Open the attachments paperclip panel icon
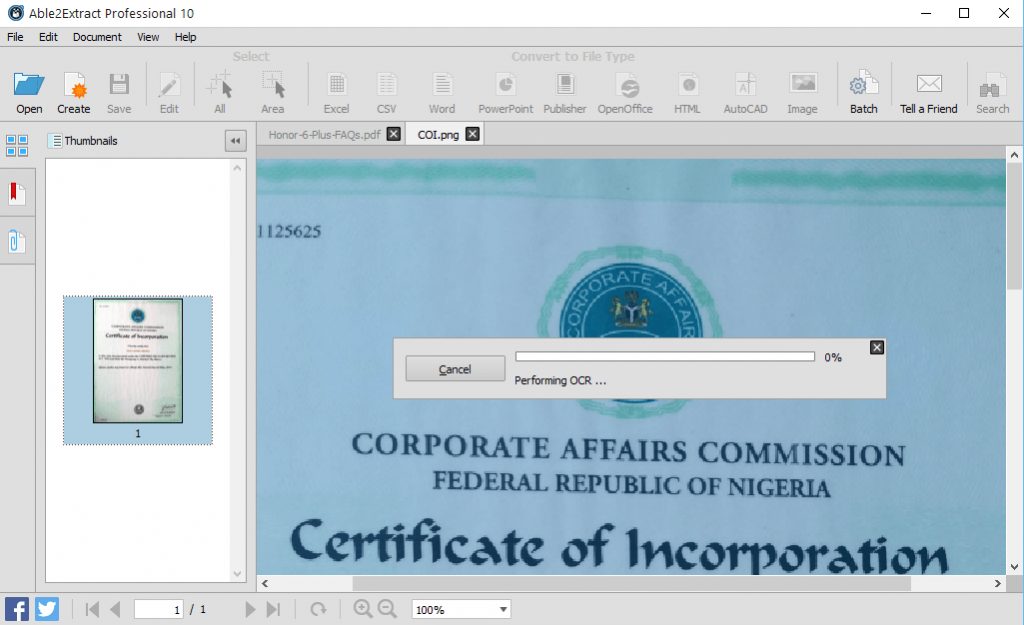Image resolution: width=1024 pixels, height=625 pixels. tap(17, 242)
